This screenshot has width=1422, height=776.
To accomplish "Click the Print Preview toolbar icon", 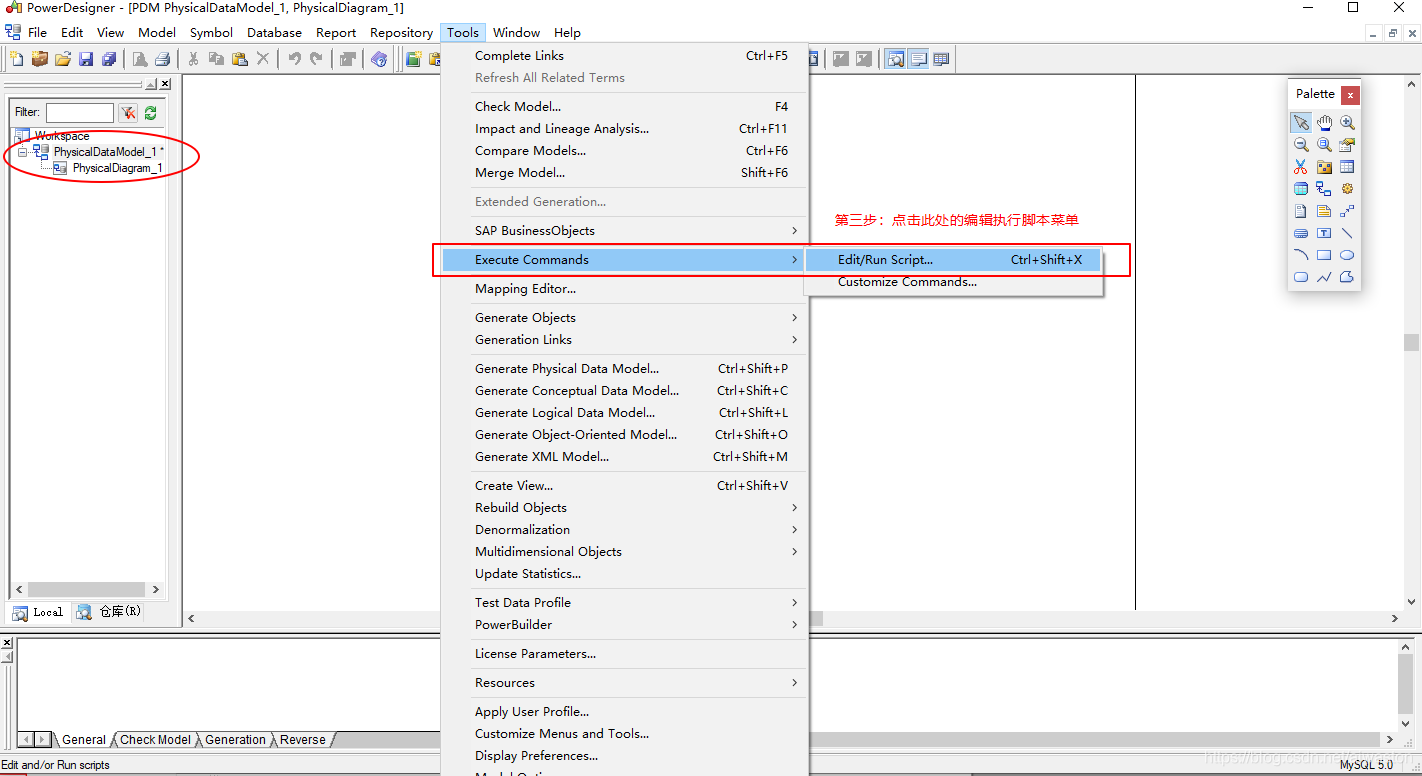I will point(140,59).
